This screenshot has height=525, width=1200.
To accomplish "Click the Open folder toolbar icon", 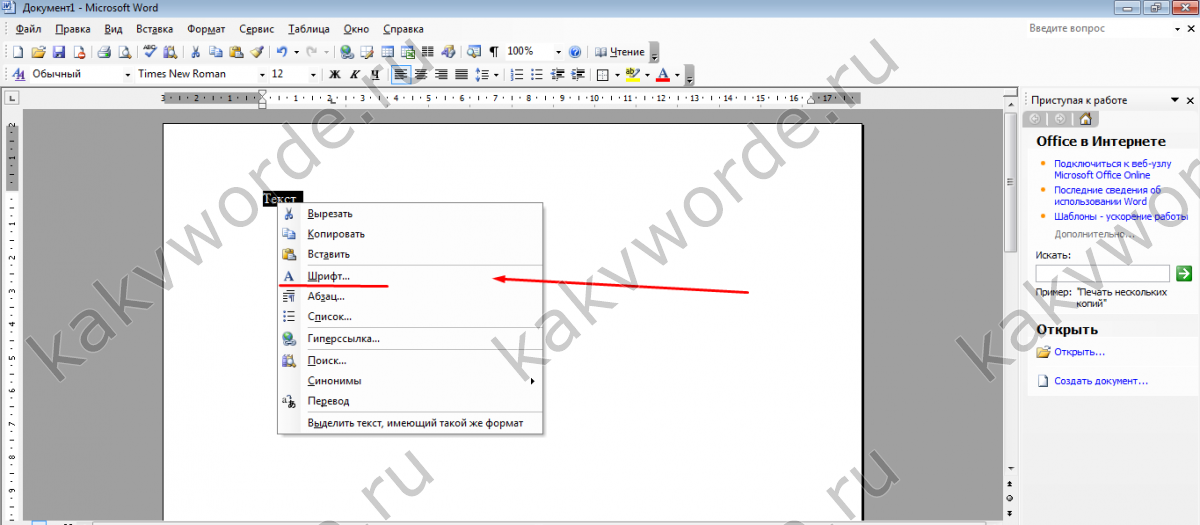I will tap(38, 51).
